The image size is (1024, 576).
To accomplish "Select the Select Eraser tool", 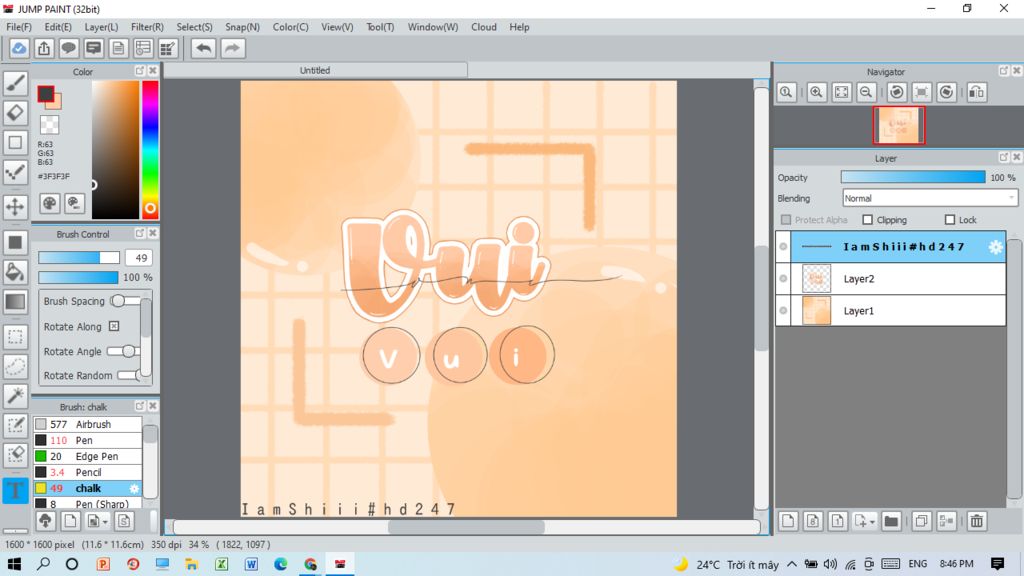I will click(15, 455).
